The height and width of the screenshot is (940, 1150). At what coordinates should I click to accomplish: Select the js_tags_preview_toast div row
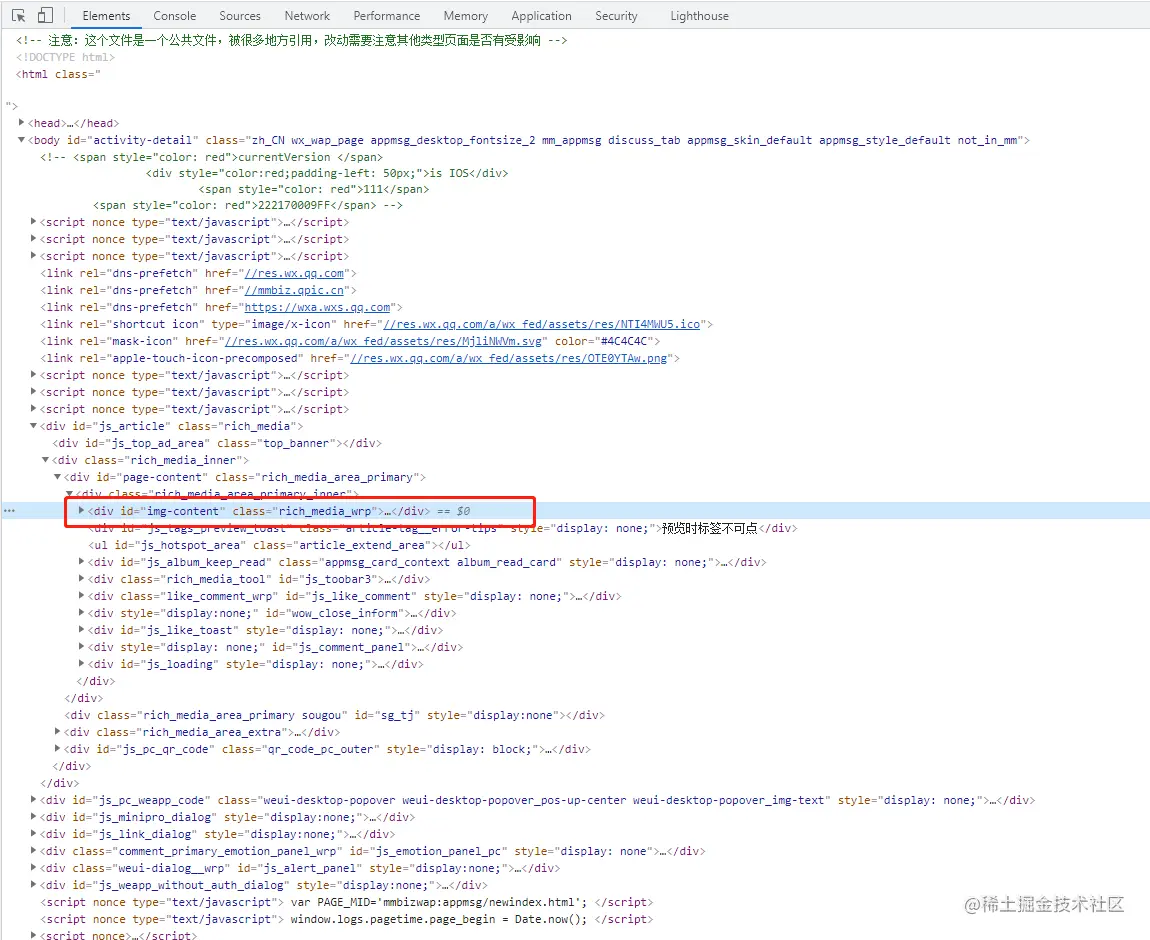[x=443, y=528]
